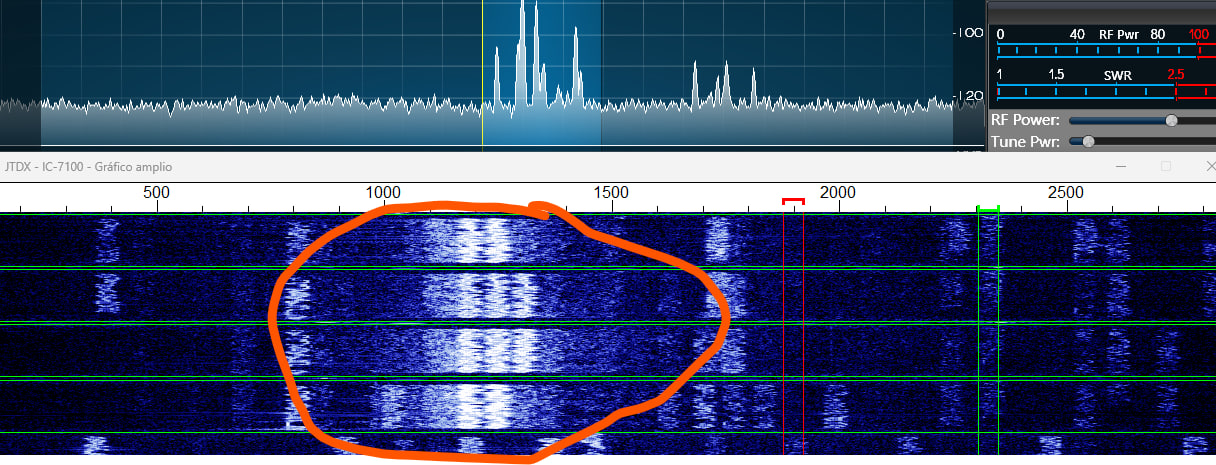Click the RF Pwr meter bar
1216x465 pixels.
coord(1100,49)
